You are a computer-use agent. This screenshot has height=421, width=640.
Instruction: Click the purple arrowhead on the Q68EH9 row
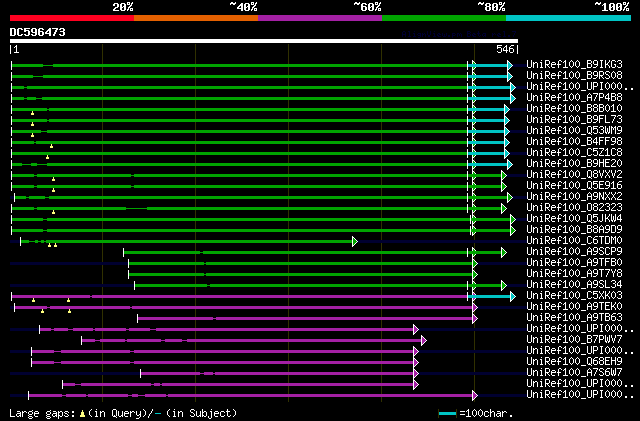click(416, 363)
